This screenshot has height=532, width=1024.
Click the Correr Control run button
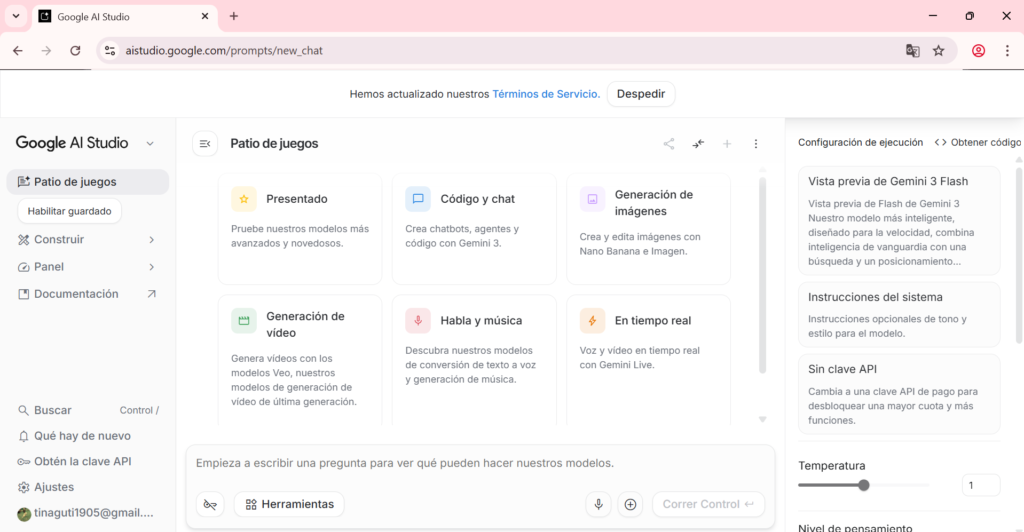708,504
